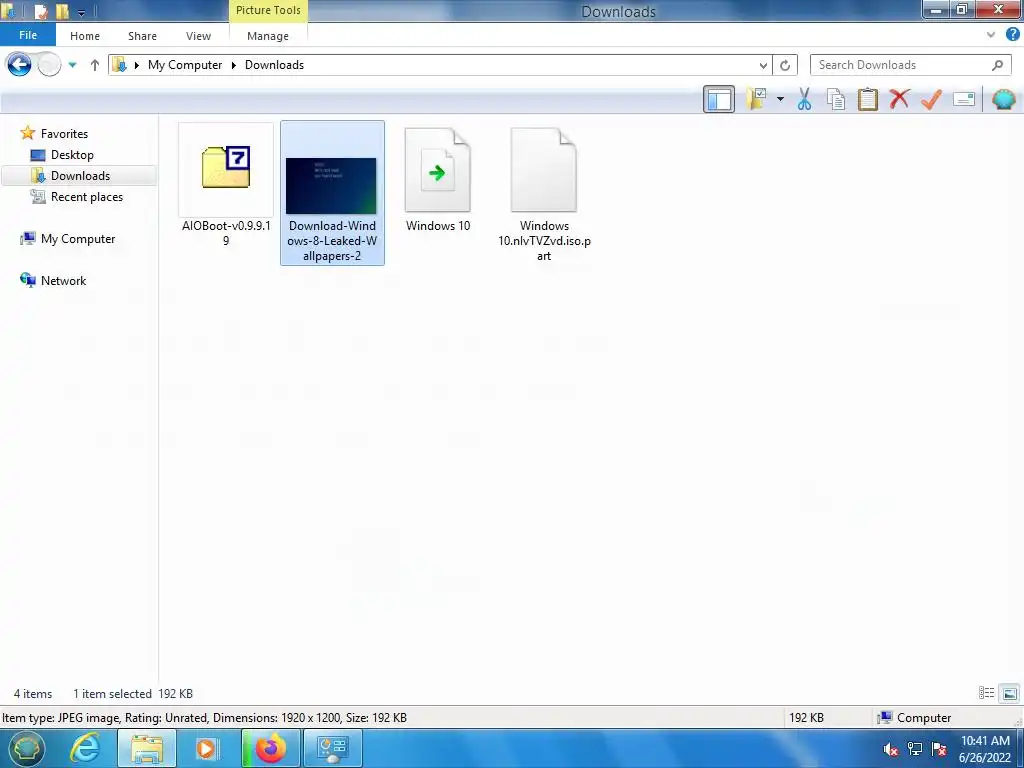Select the Download-Windows-8-Leaked-Wallpapers-2 image thumbnail
Screen dimensions: 1024x768
point(332,193)
